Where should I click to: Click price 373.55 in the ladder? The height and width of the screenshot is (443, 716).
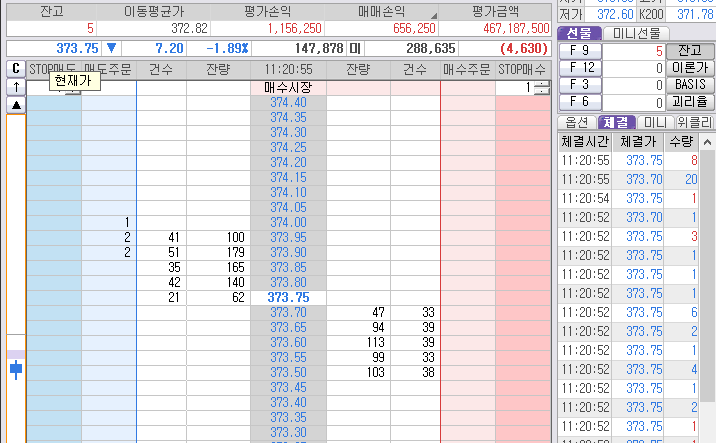click(288, 358)
